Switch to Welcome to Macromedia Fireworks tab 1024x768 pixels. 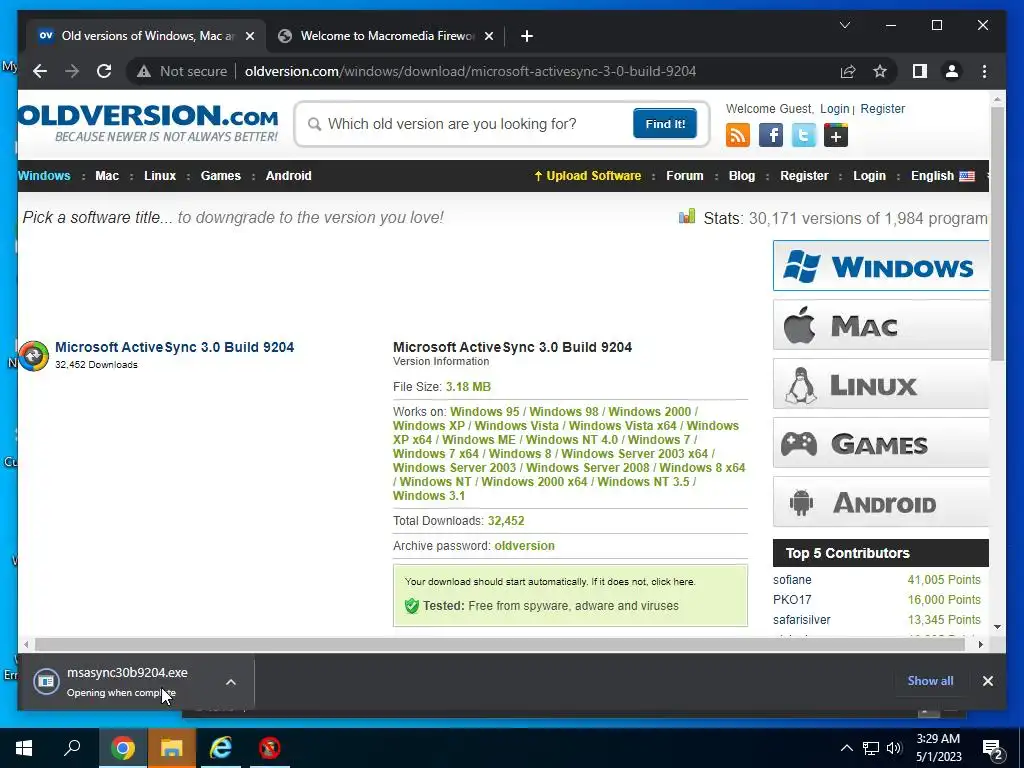(386, 36)
